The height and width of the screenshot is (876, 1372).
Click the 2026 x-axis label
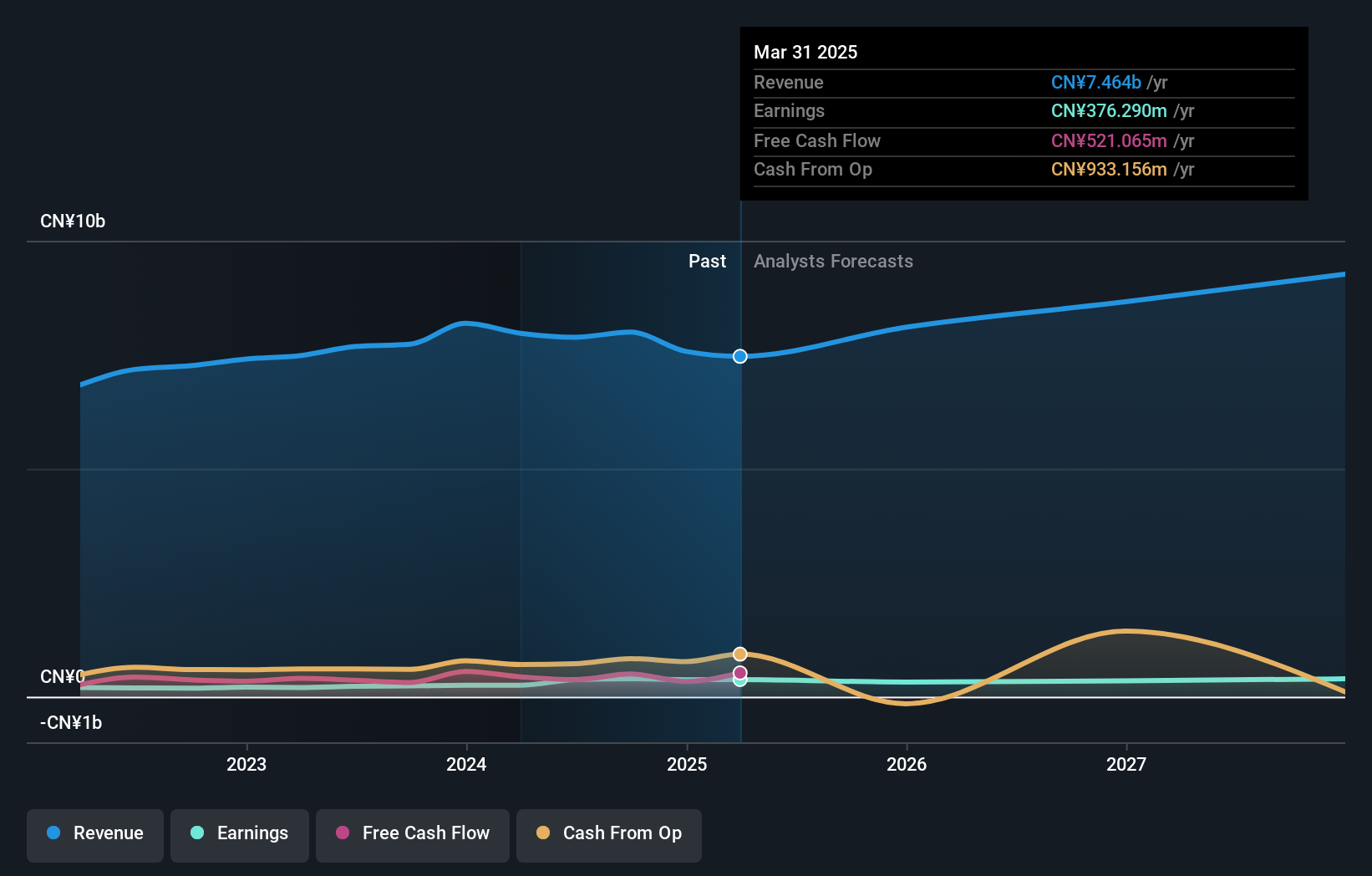(x=907, y=764)
